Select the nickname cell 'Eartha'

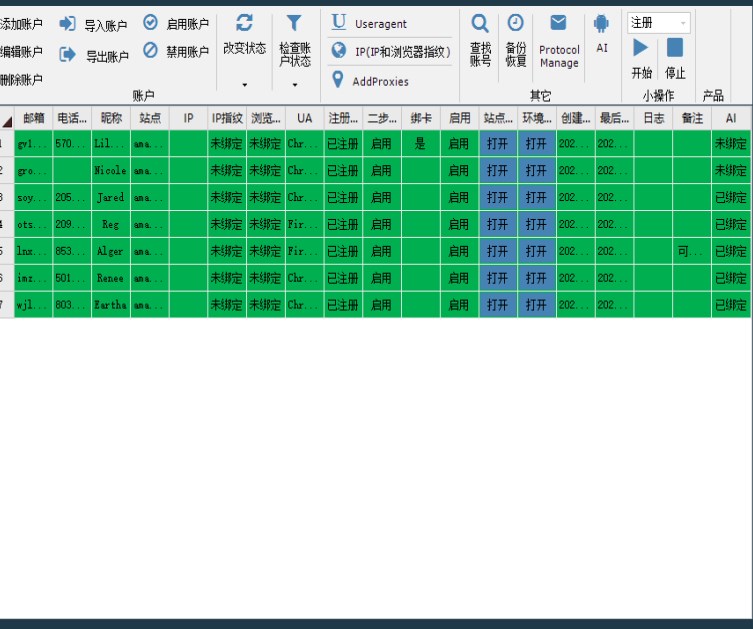pyautogui.click(x=111, y=305)
